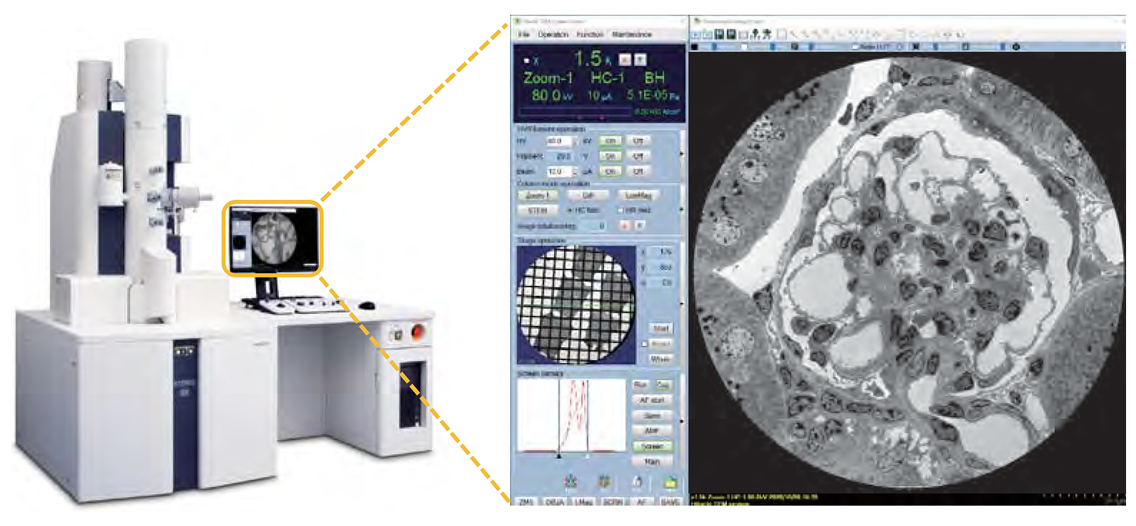
Task: Move the white histogram marker triangle
Action: pos(588,456)
